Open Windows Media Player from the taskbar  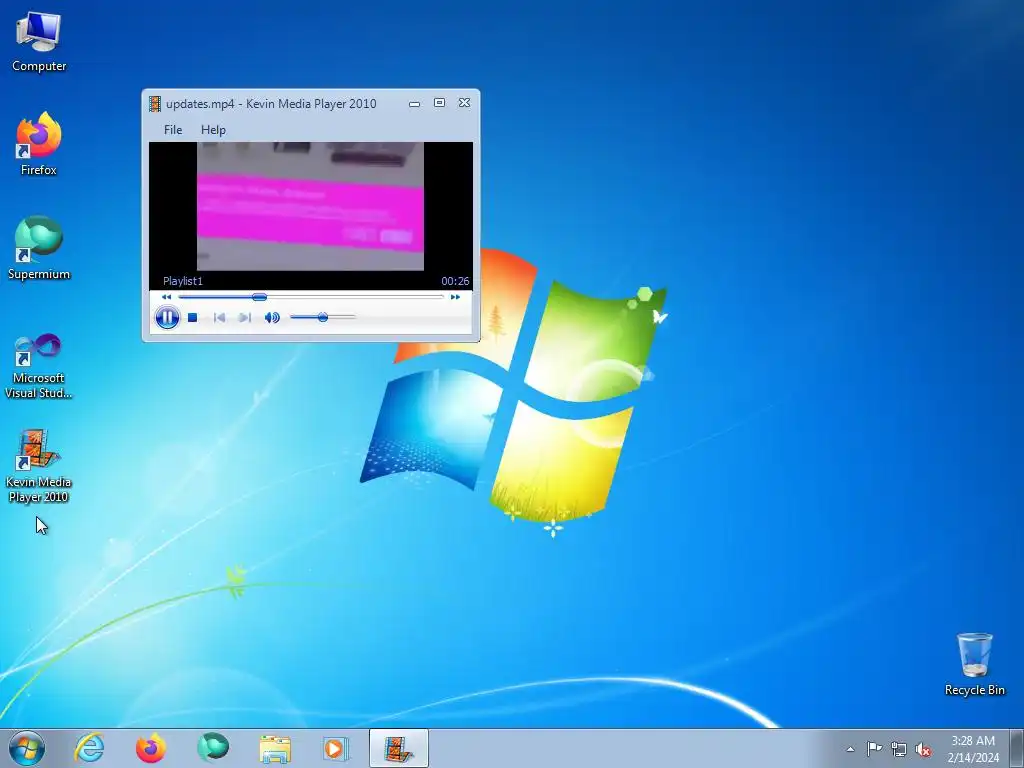[336, 748]
